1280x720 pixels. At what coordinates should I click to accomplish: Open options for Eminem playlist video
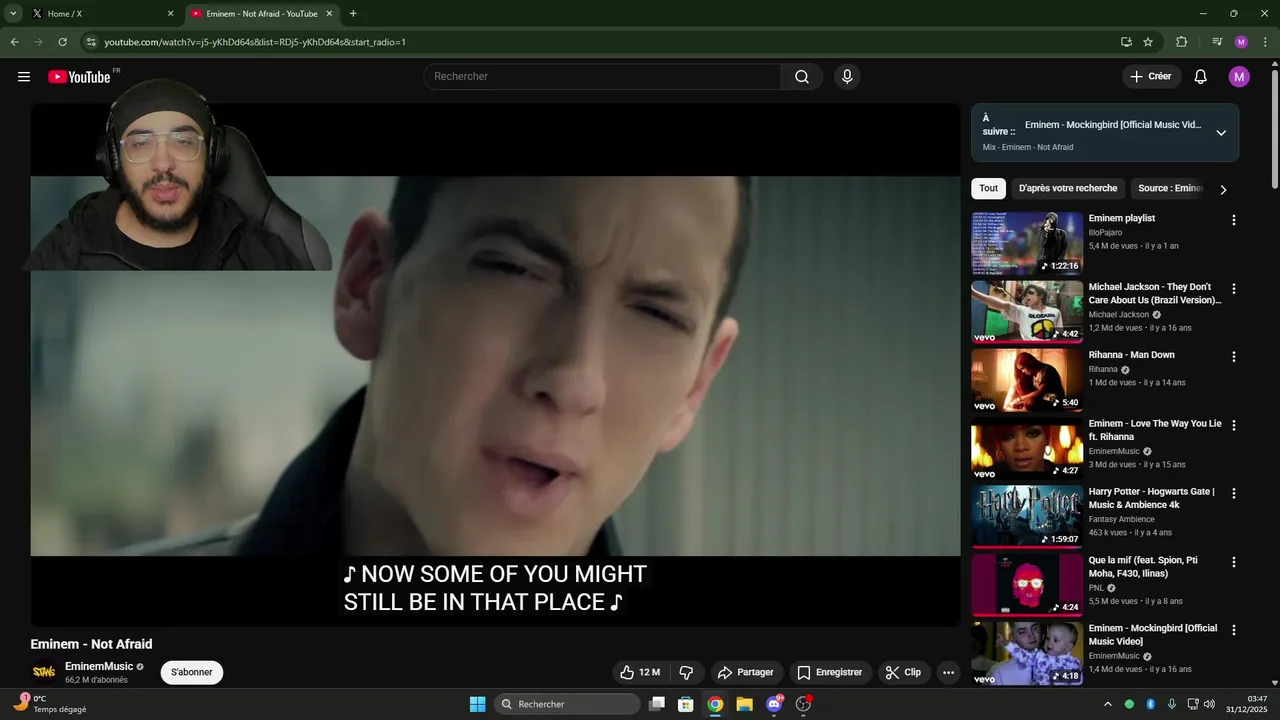click(x=1233, y=220)
